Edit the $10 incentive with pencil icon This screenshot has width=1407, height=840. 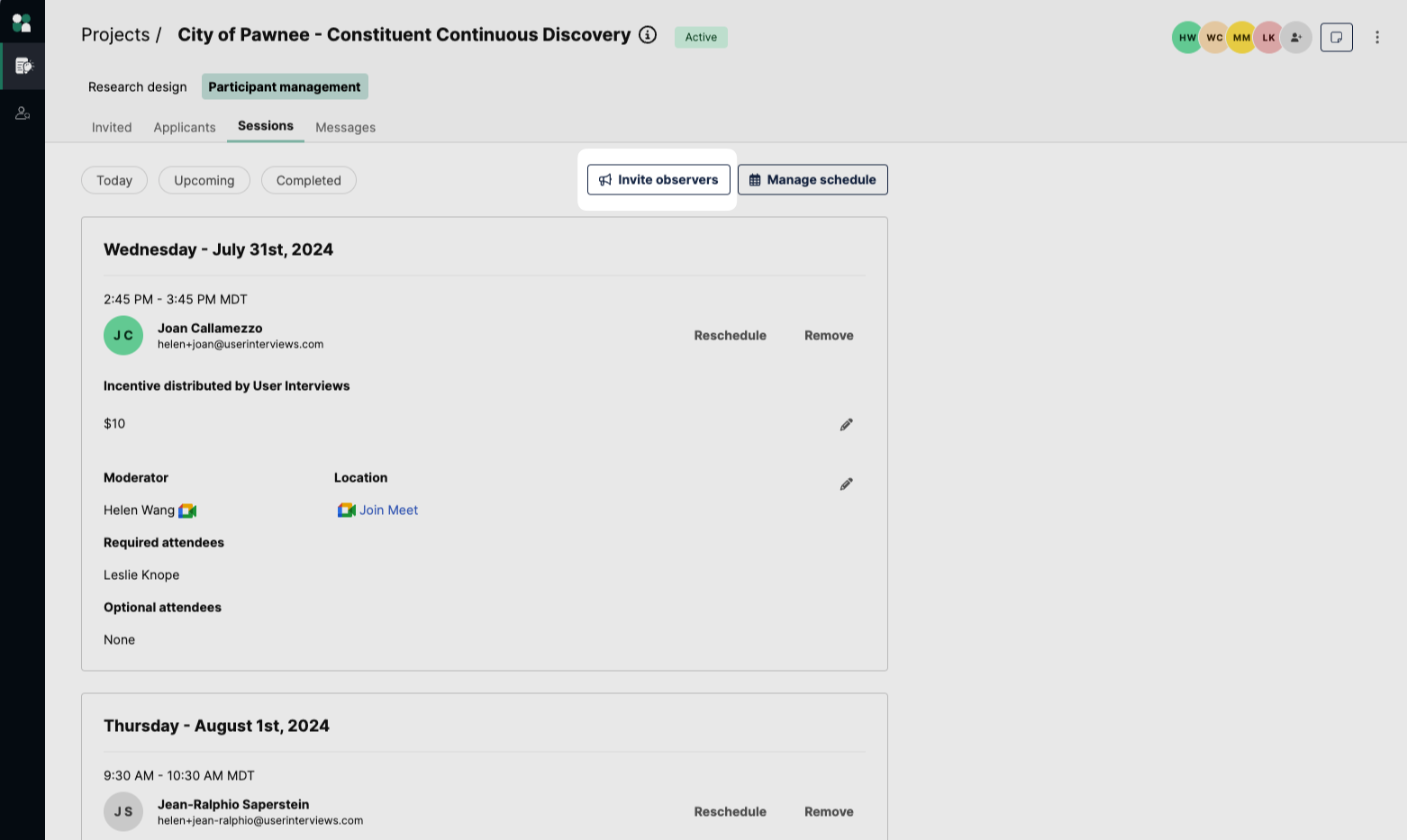tap(847, 424)
